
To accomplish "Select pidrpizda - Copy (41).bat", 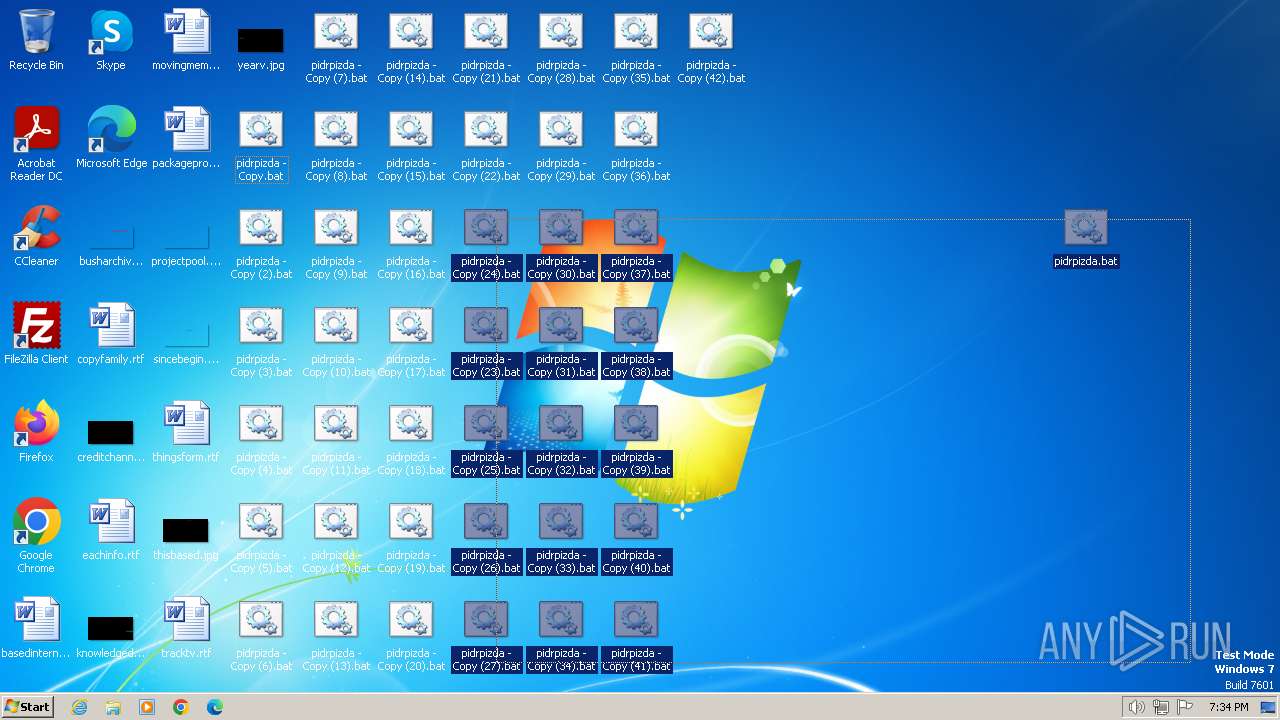I will click(x=636, y=635).
